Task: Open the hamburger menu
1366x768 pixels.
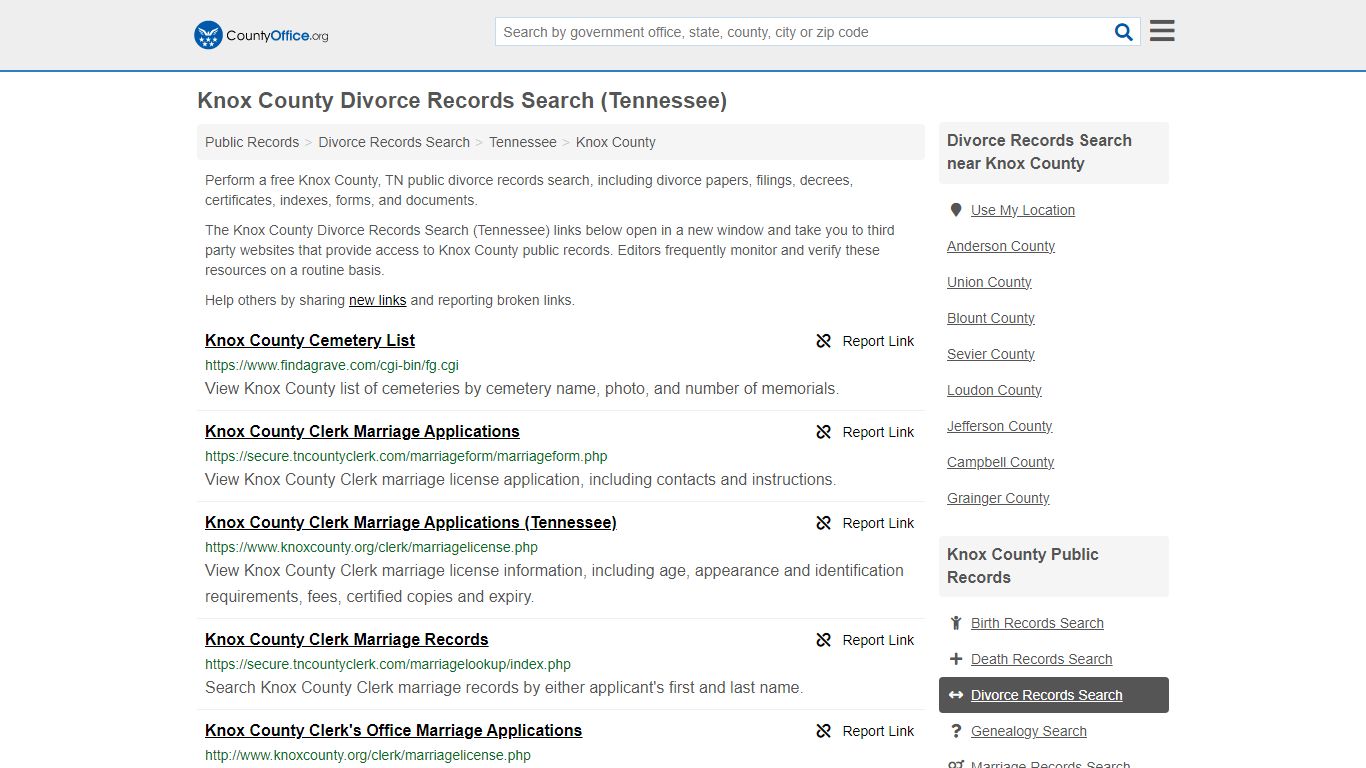Action: pyautogui.click(x=1162, y=31)
